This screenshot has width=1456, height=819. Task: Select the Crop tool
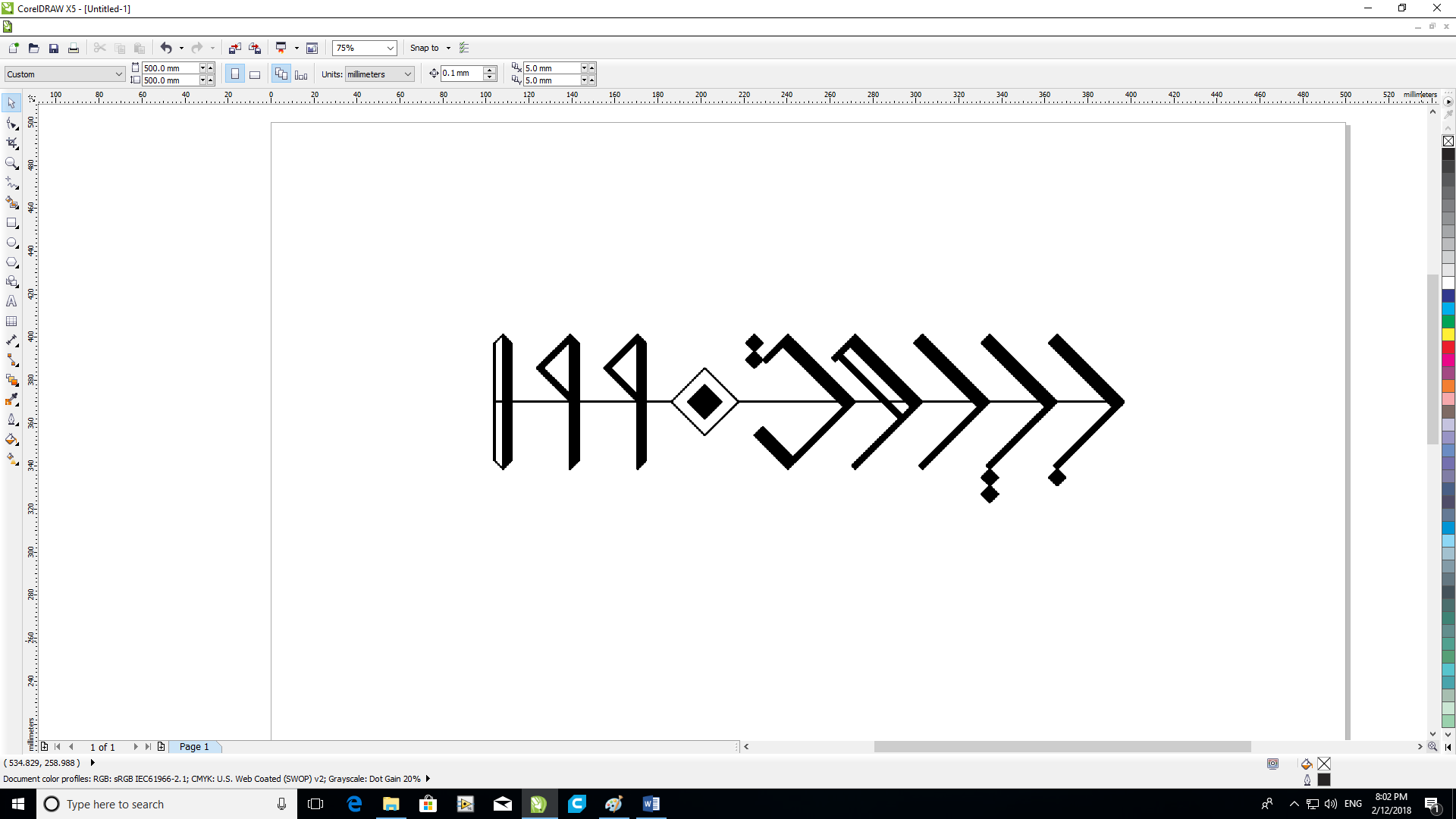click(11, 143)
